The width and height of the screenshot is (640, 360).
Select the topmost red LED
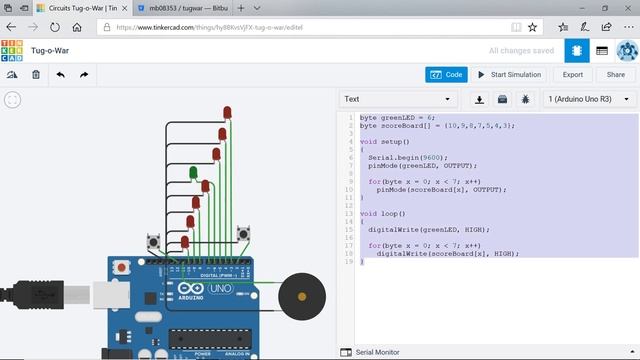pos(227,112)
